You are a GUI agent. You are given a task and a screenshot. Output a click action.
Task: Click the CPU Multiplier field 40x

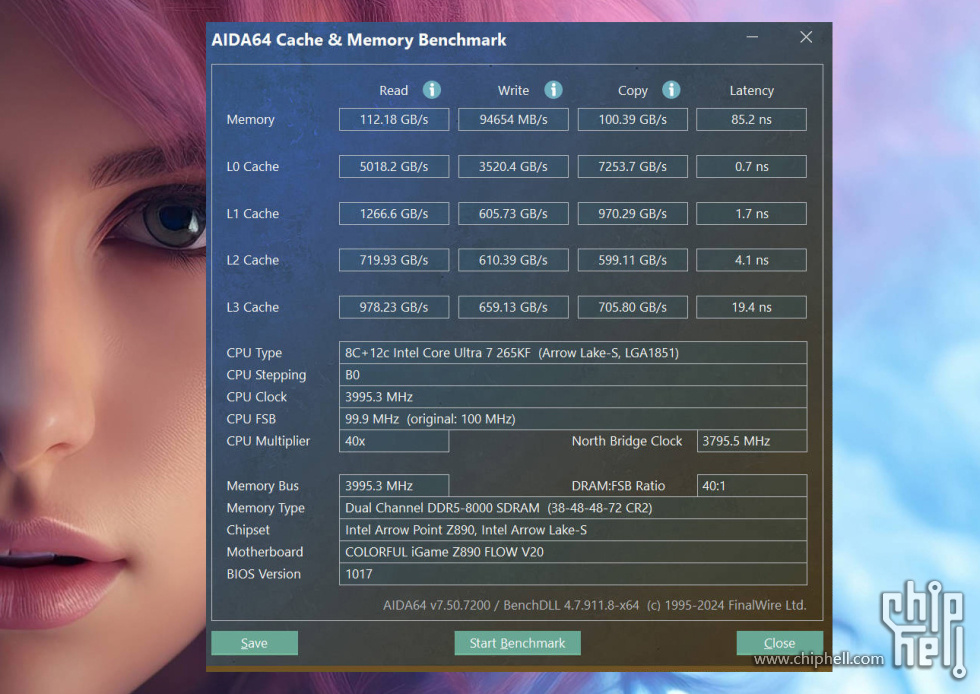pyautogui.click(x=394, y=441)
